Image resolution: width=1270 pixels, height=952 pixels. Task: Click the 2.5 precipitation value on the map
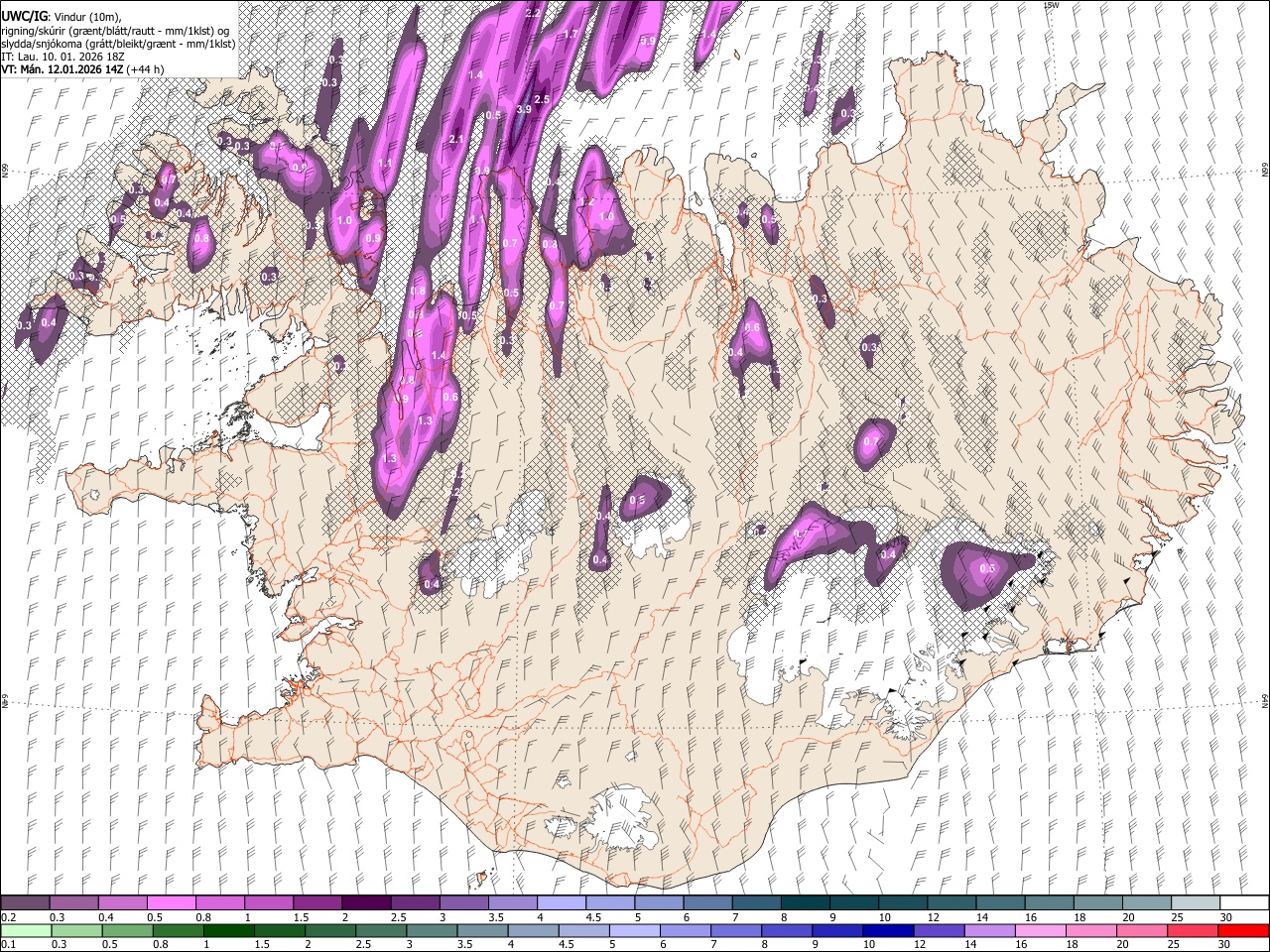point(542,100)
